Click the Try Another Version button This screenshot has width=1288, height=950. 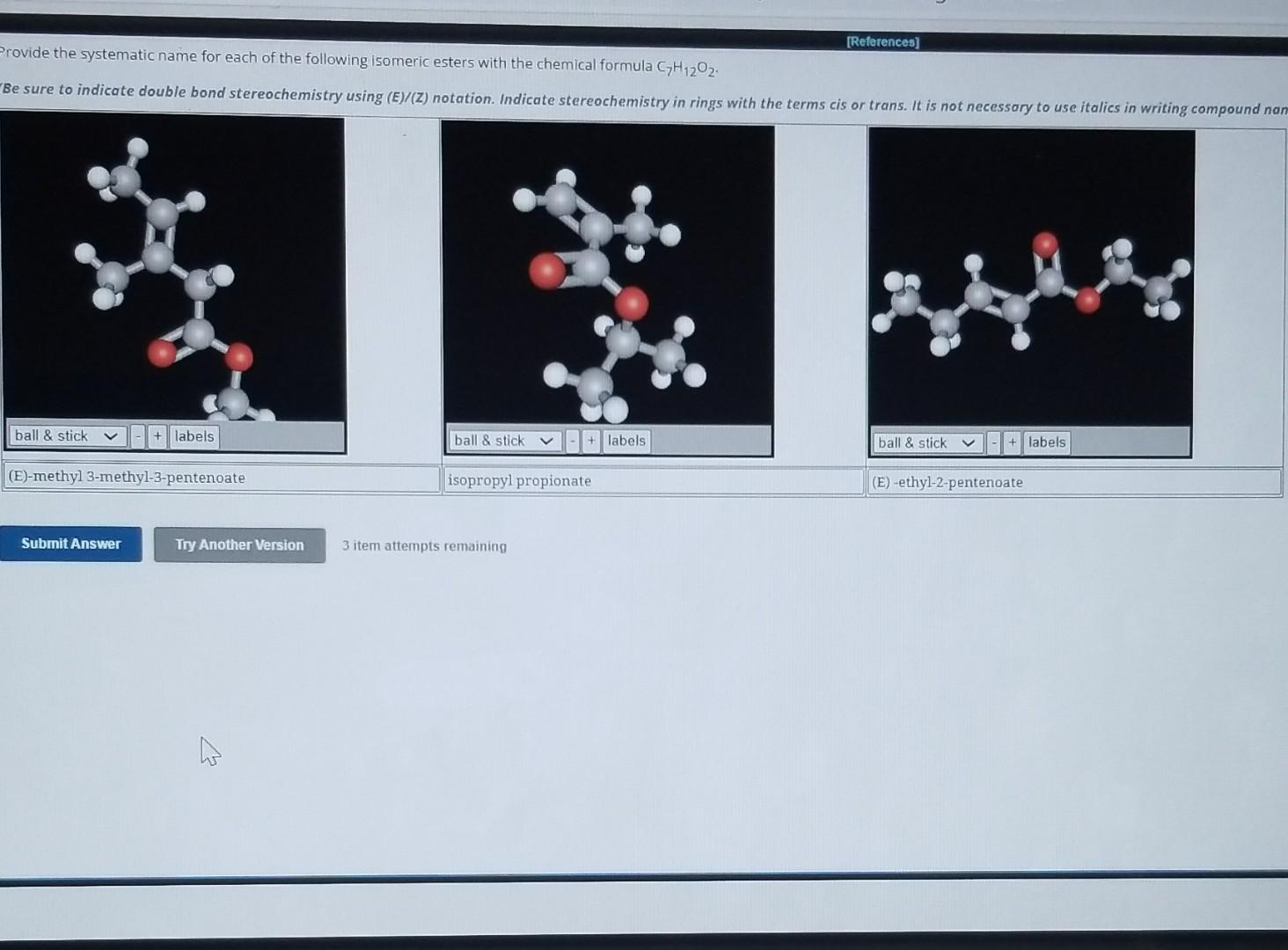pos(238,544)
